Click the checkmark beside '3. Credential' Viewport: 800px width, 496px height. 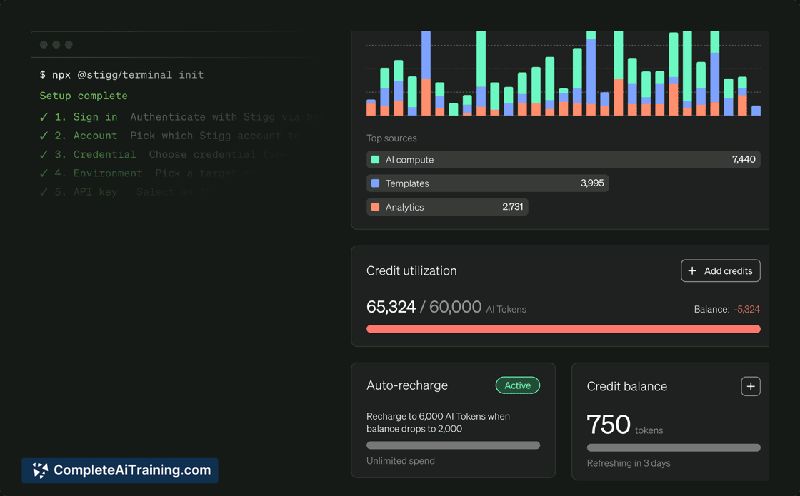click(x=44, y=155)
